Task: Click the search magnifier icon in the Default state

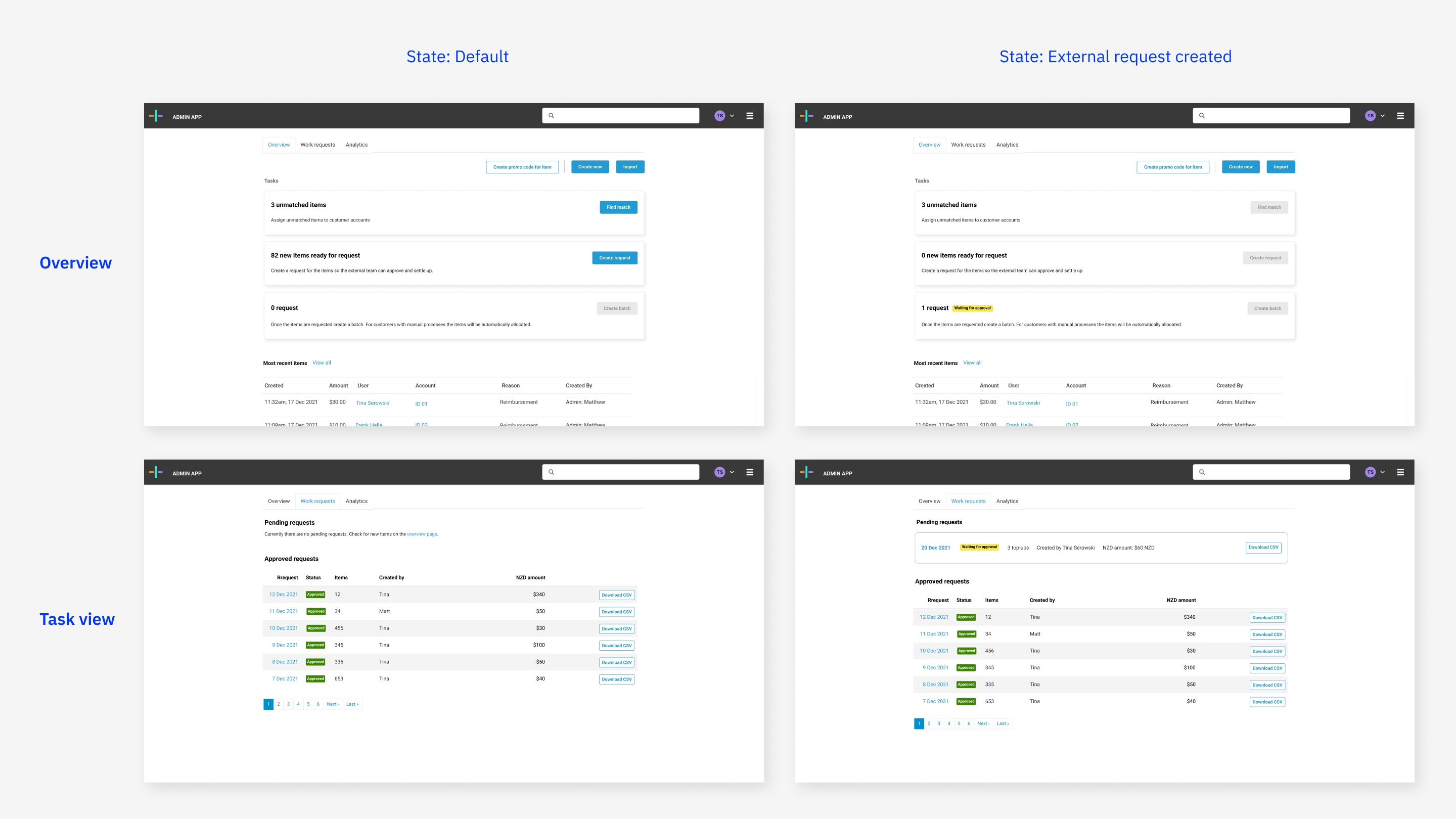Action: (x=552, y=115)
